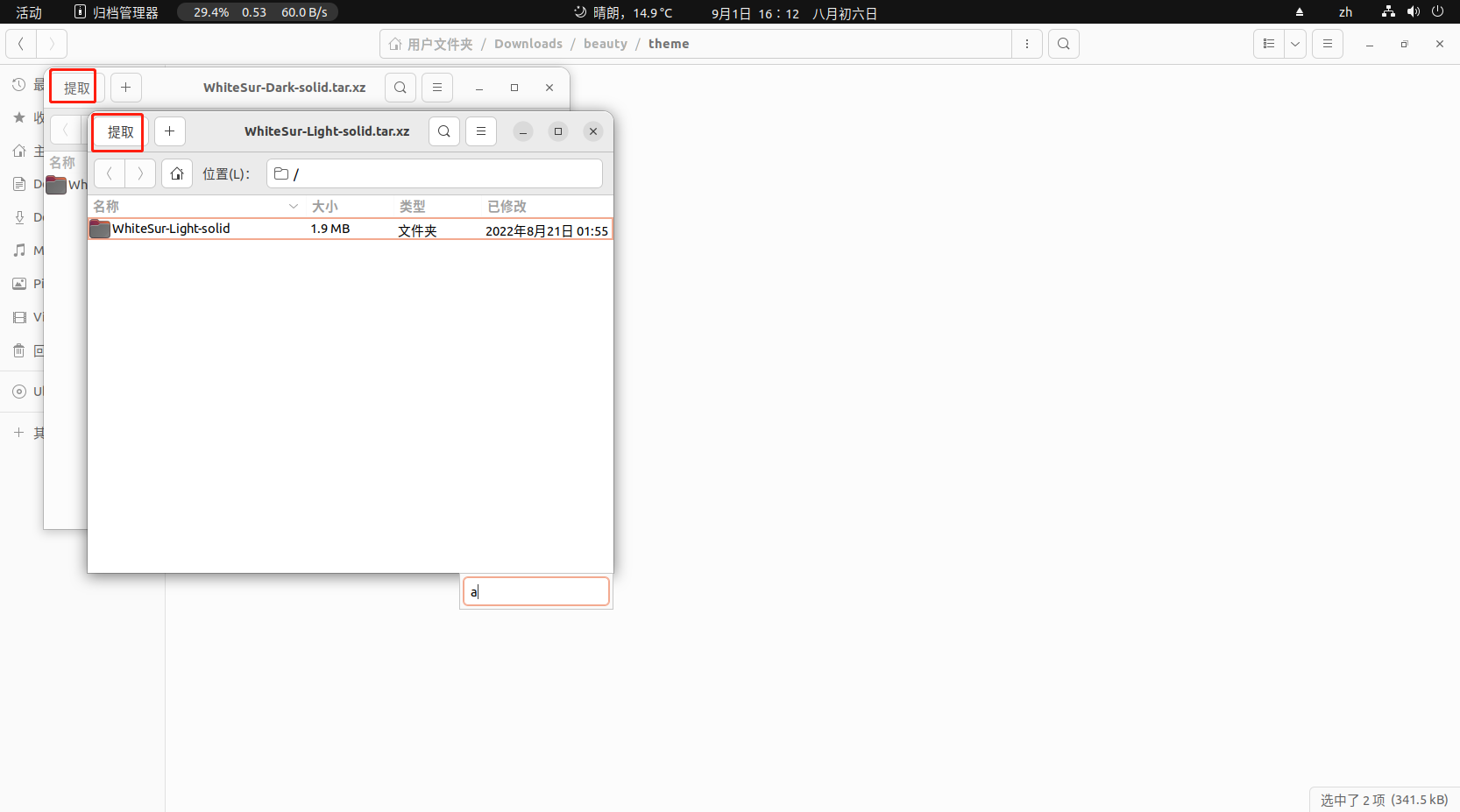Screen dimensions: 1460x812
Task: Open starred sidebar star icon
Action: coord(19,117)
